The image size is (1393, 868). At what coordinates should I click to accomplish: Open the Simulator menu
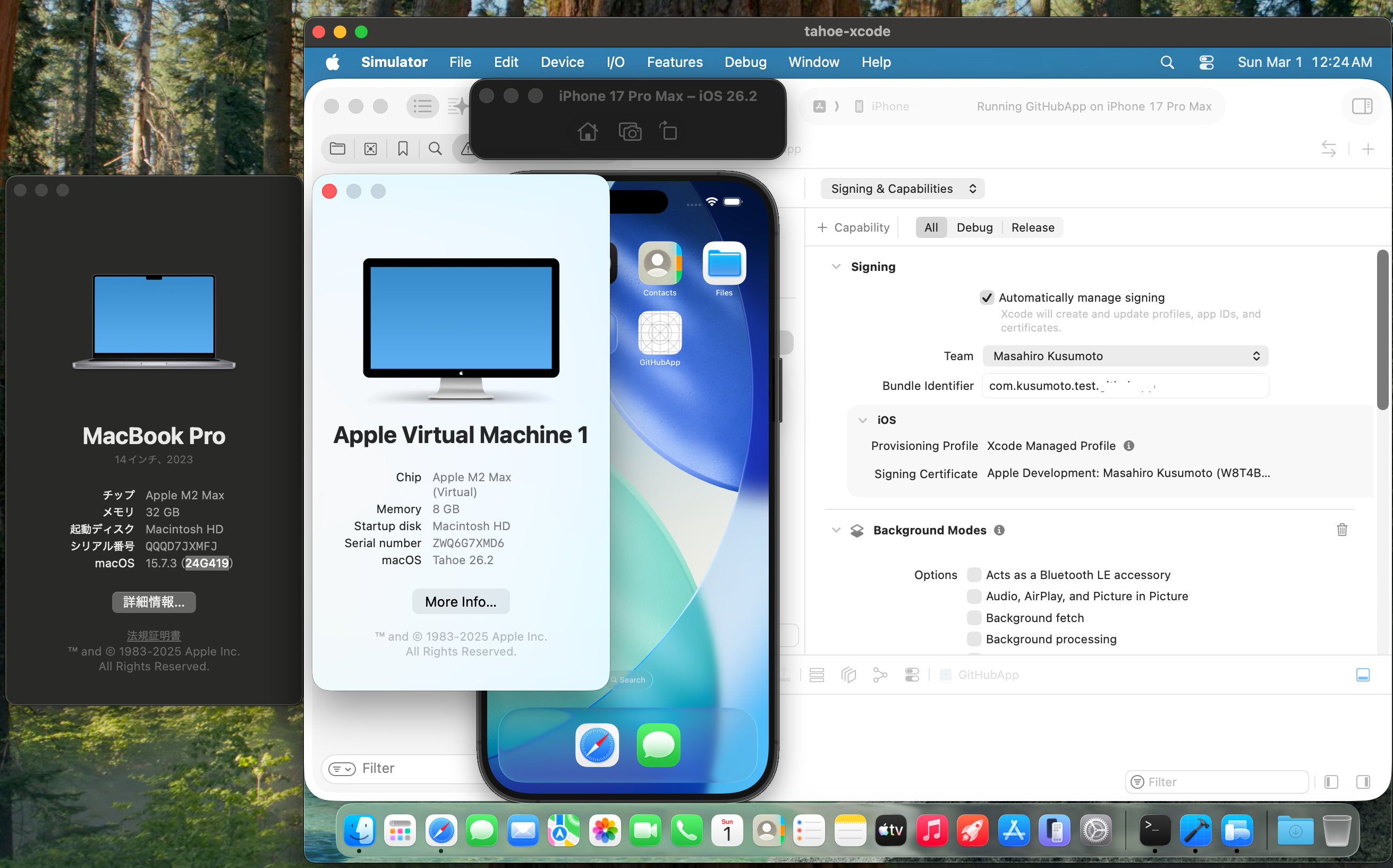394,63
